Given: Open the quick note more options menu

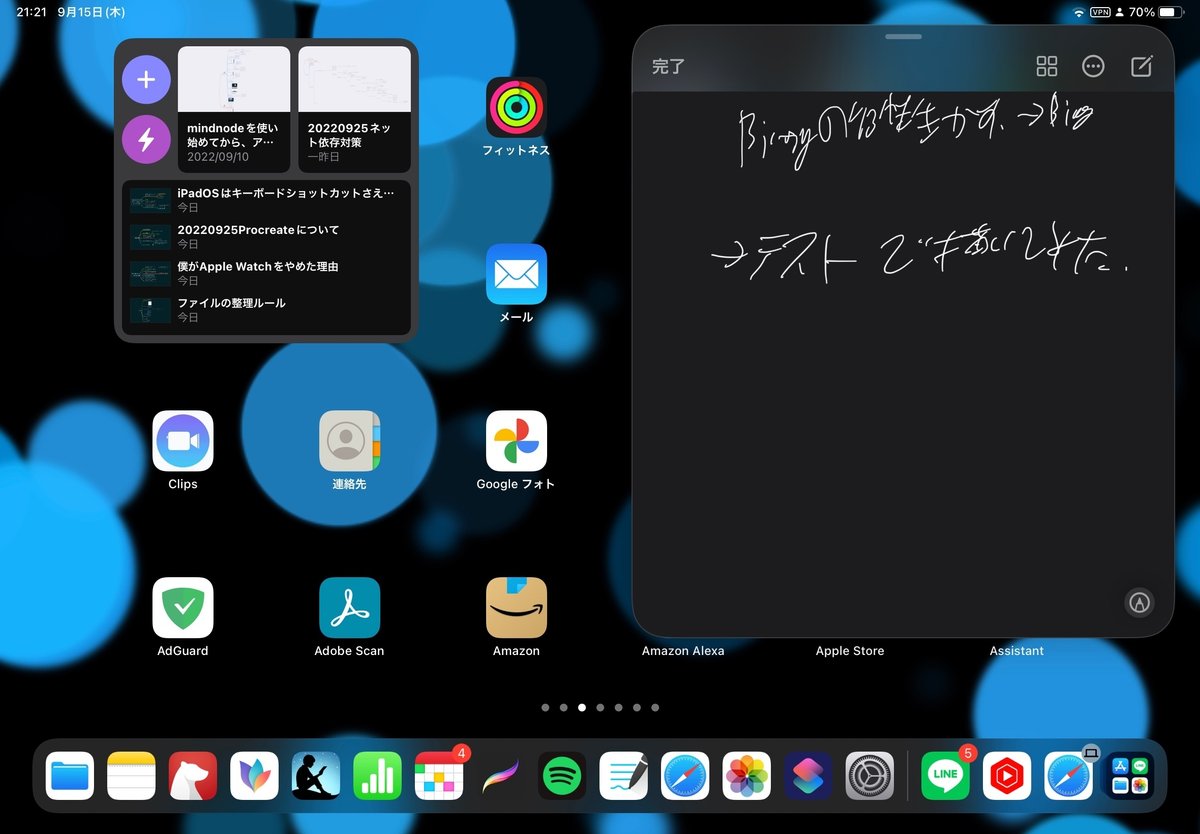Looking at the screenshot, I should point(1094,67).
